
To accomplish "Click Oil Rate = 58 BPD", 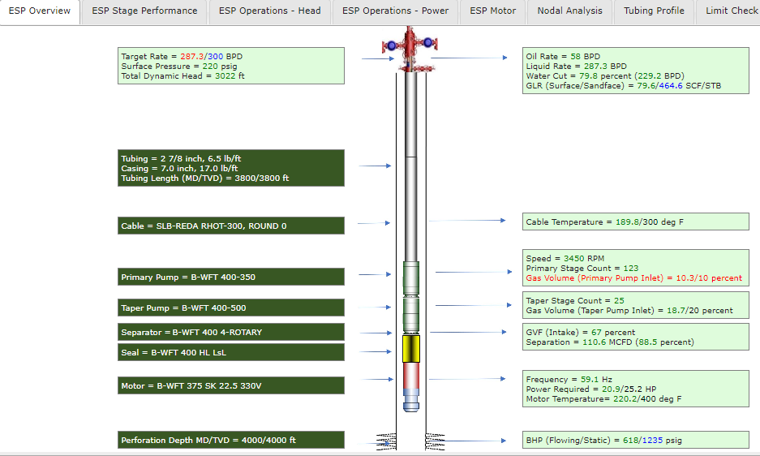I will pos(563,56).
